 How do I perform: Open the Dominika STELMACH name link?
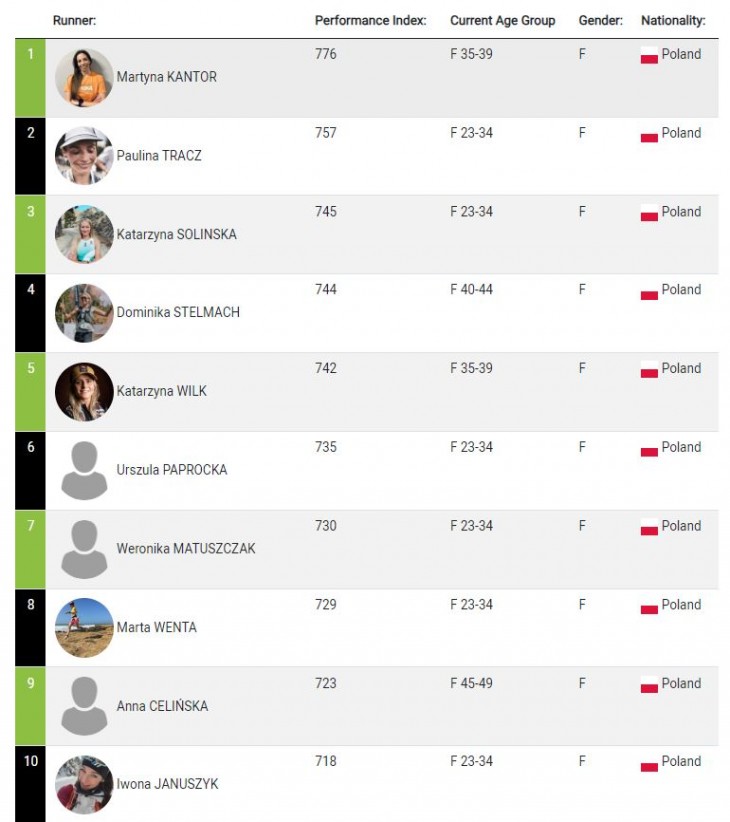click(x=178, y=312)
